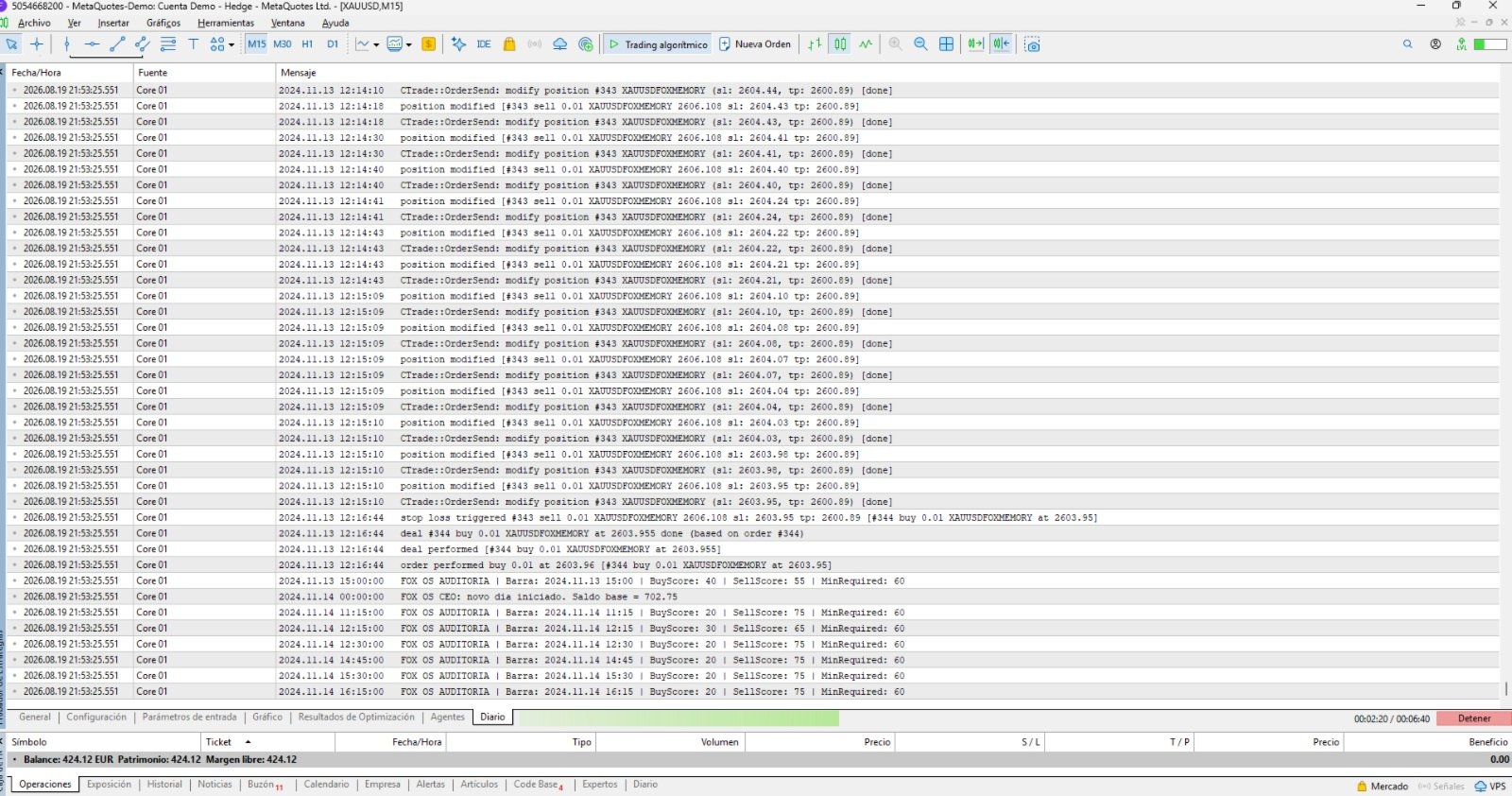Open the shapes objects dropdown
1512x796 pixels.
(222, 43)
